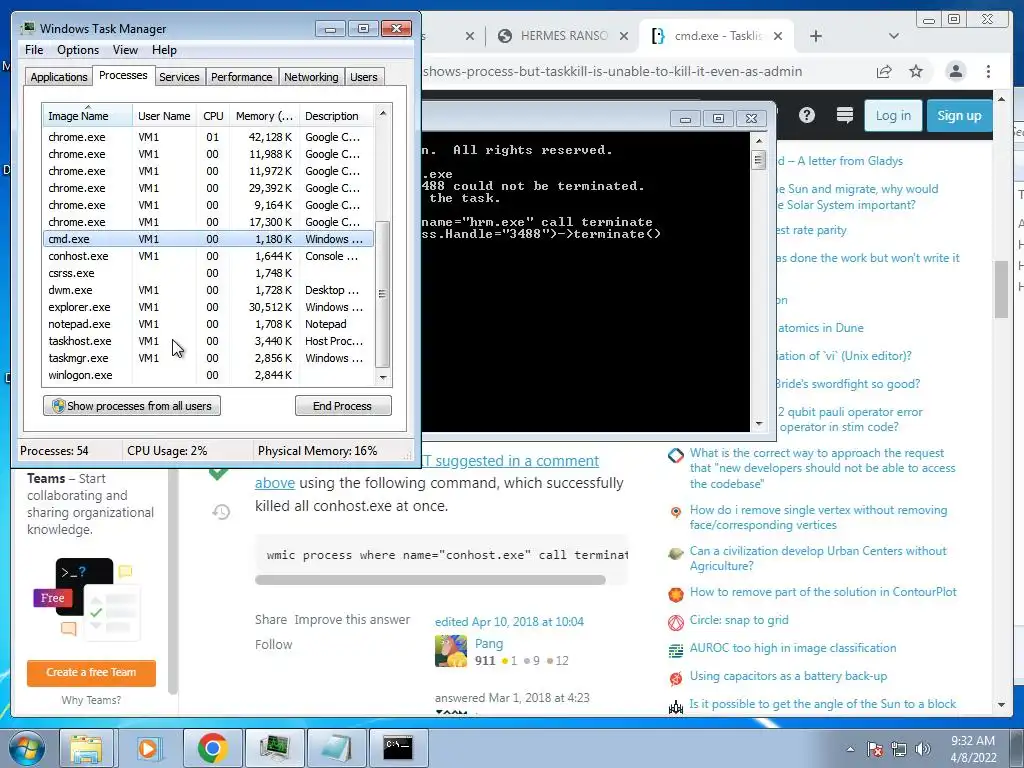Select the conhost.exe process row
1024x768 pixels.
click(208, 256)
